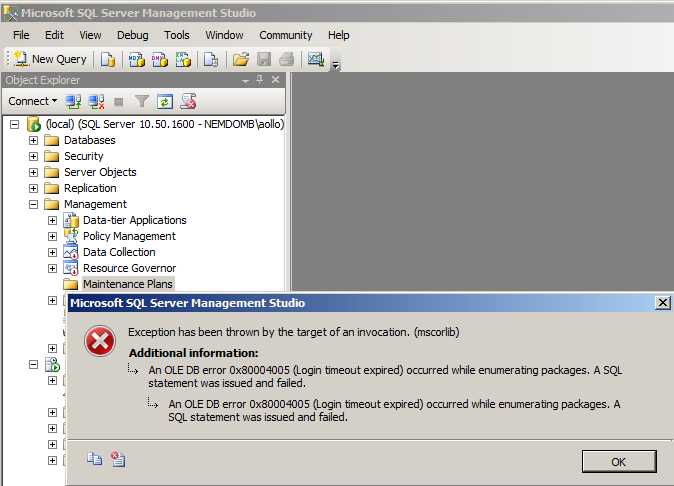
Task: Open the Edit menu
Action: [54, 35]
